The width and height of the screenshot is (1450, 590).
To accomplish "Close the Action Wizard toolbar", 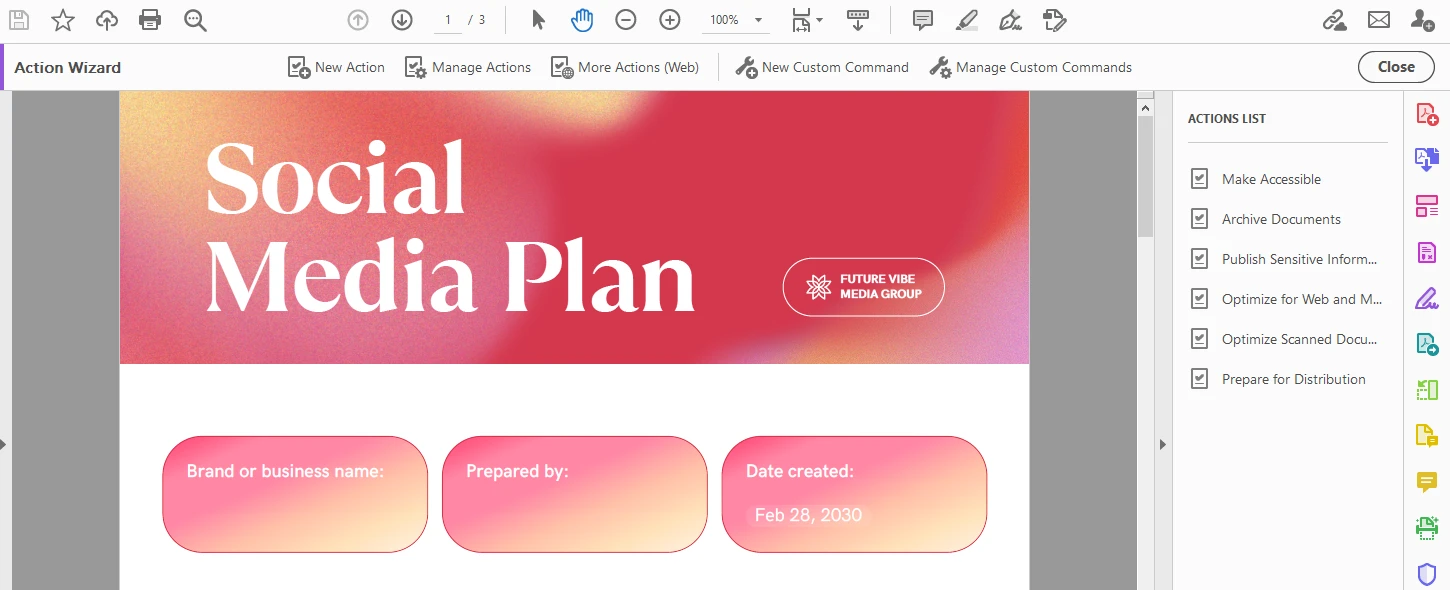I will (1396, 67).
